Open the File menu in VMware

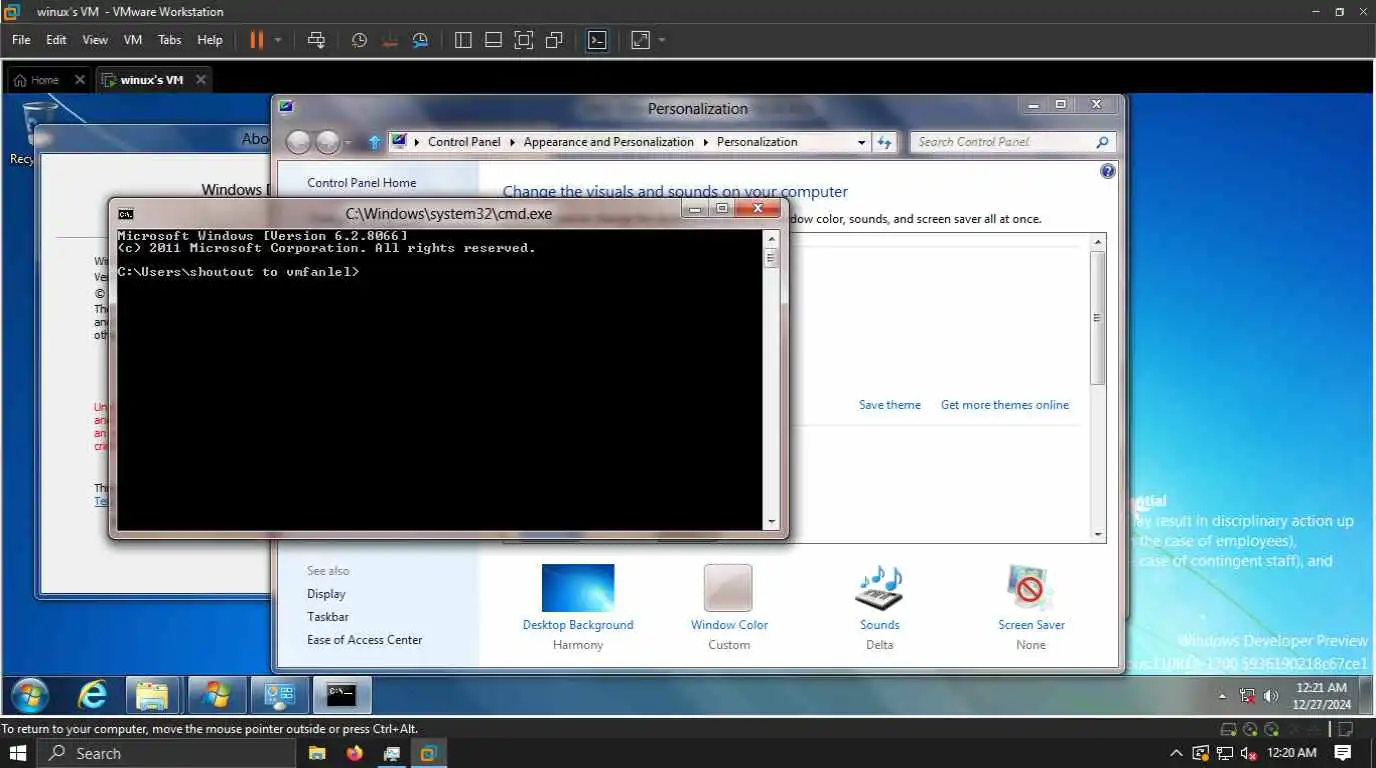21,40
